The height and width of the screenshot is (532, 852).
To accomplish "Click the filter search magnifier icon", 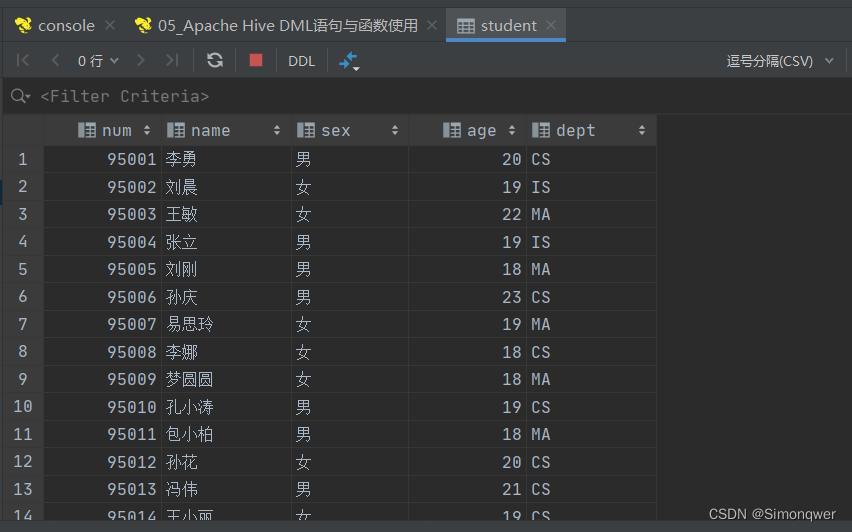I will [20, 96].
